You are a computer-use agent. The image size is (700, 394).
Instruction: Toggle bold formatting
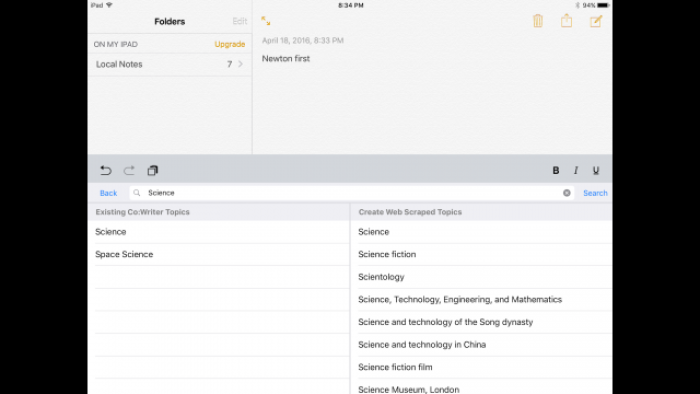pos(556,170)
